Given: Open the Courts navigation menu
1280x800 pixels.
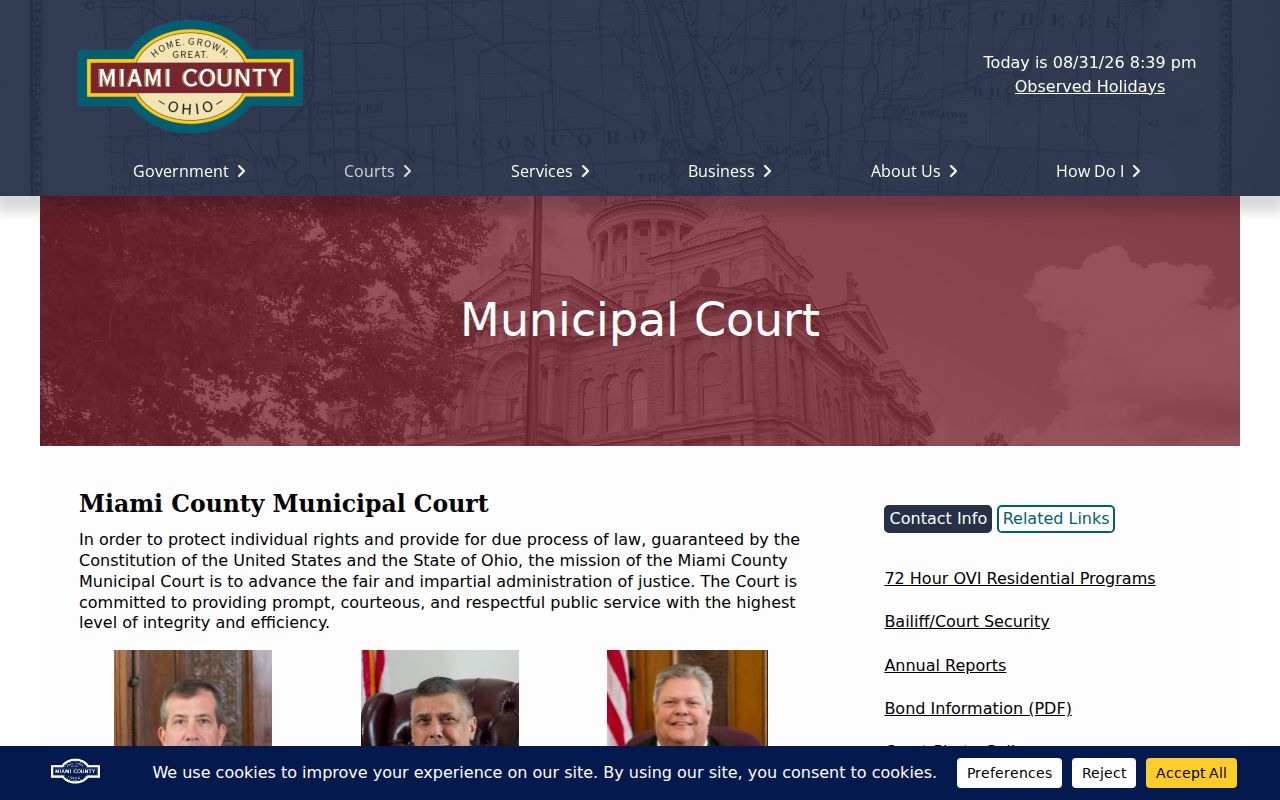Looking at the screenshot, I should coord(369,171).
